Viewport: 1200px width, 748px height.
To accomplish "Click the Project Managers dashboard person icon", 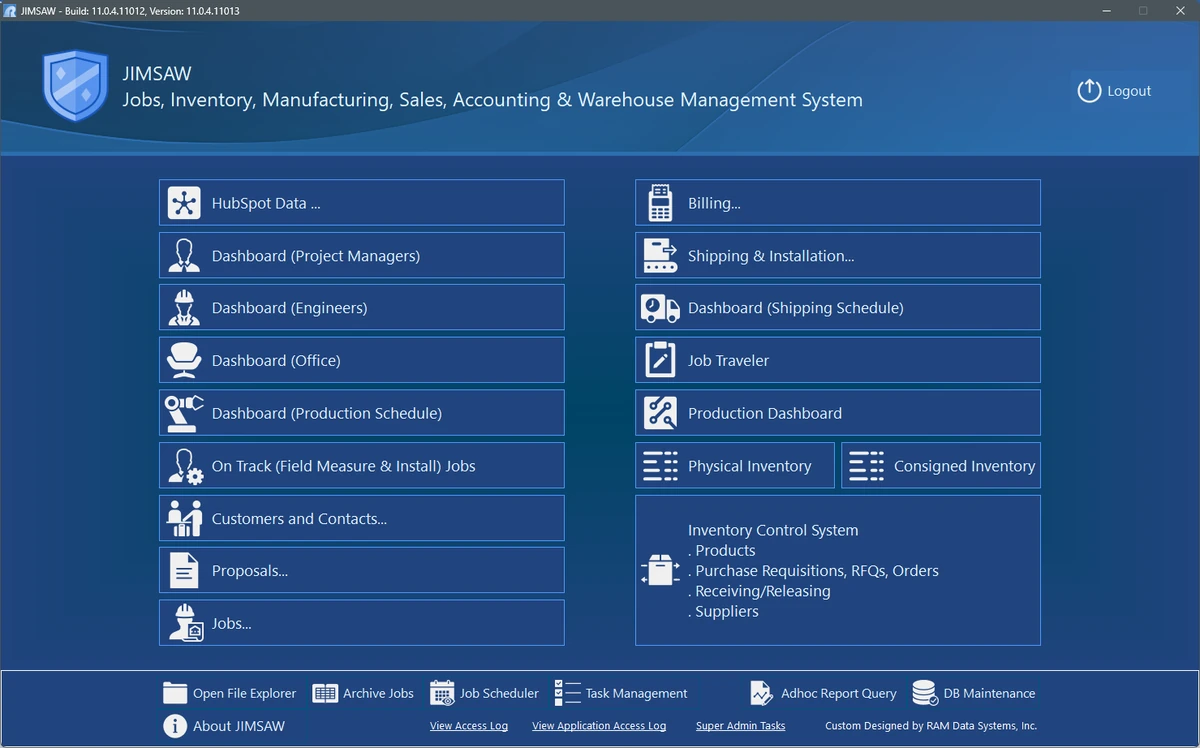I will coord(184,256).
